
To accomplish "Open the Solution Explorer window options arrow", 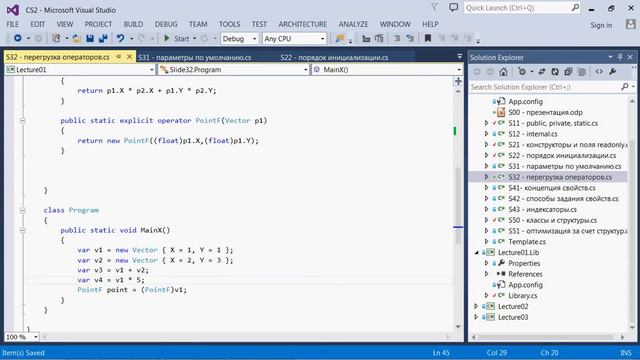I will 610,57.
